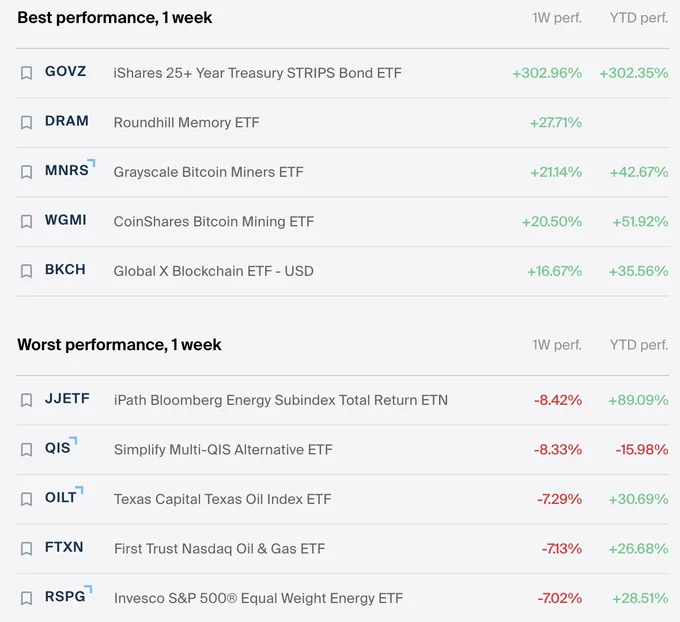Toggle the JJETF bookmark flag
Viewport: 680px width, 622px height.
(26, 400)
